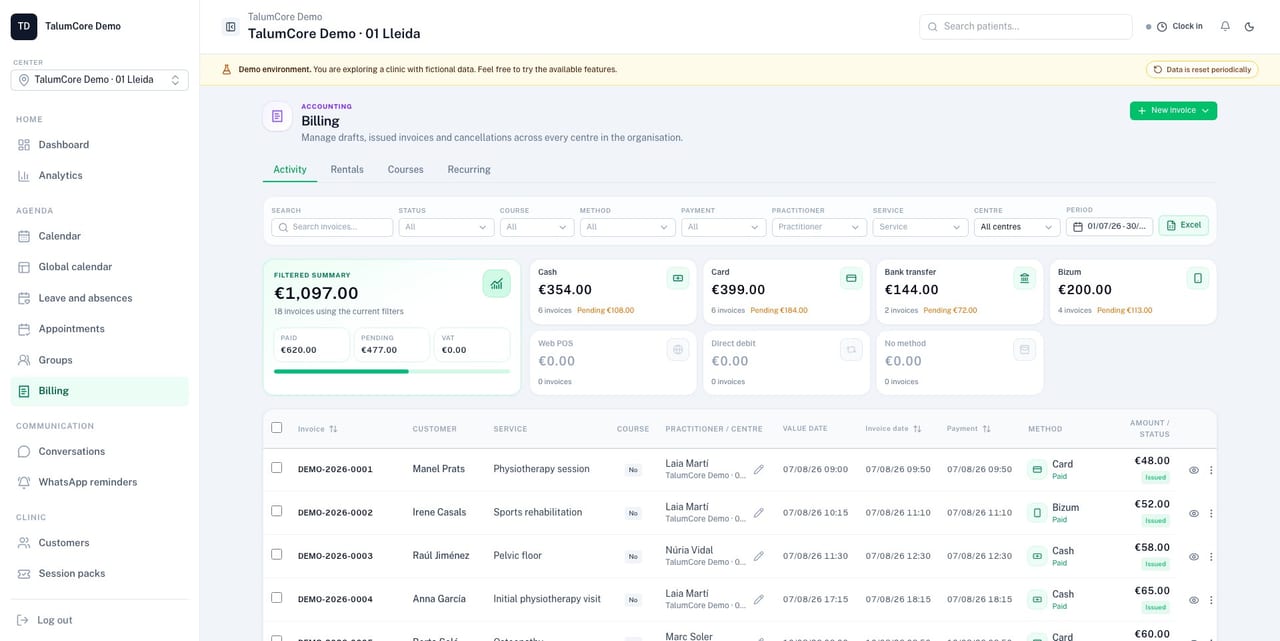Click the Bizum phone icon
The height and width of the screenshot is (641, 1280).
coord(1197,278)
